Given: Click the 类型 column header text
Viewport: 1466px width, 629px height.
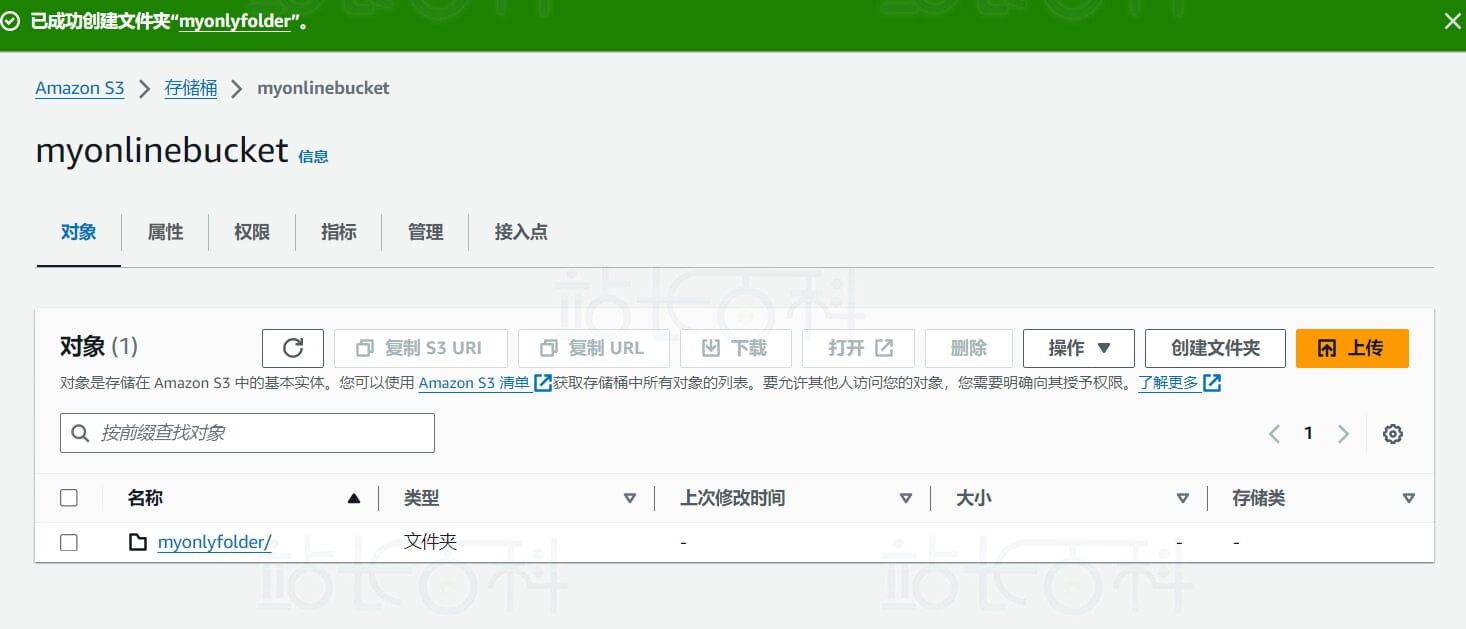Looking at the screenshot, I should point(422,498).
